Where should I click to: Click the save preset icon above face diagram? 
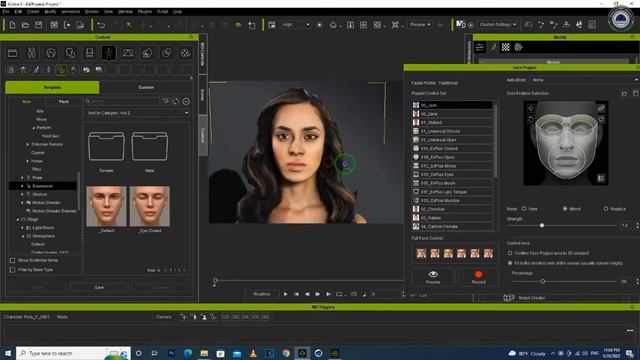click(636, 93)
